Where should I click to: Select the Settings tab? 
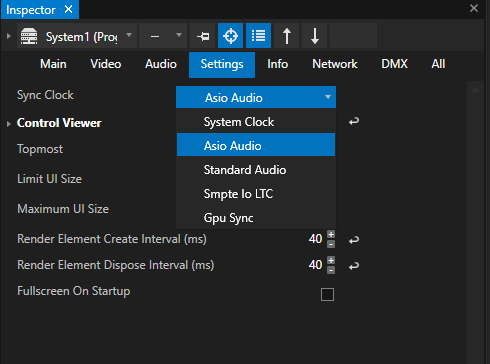pos(222,65)
